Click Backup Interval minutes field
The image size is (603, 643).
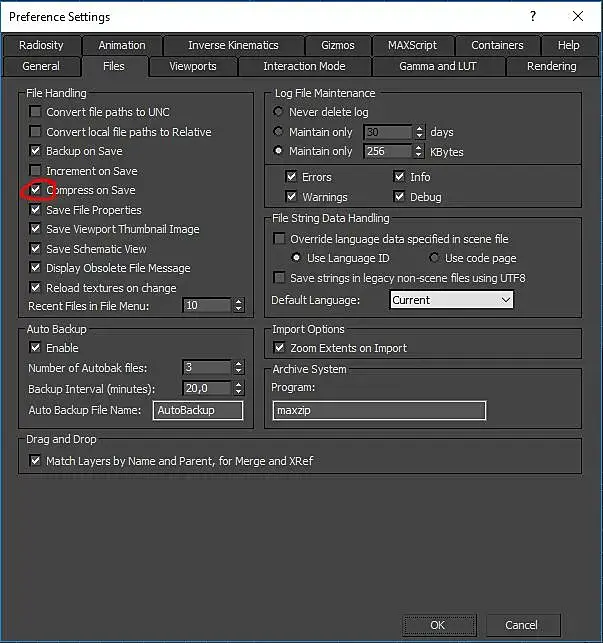[207, 388]
